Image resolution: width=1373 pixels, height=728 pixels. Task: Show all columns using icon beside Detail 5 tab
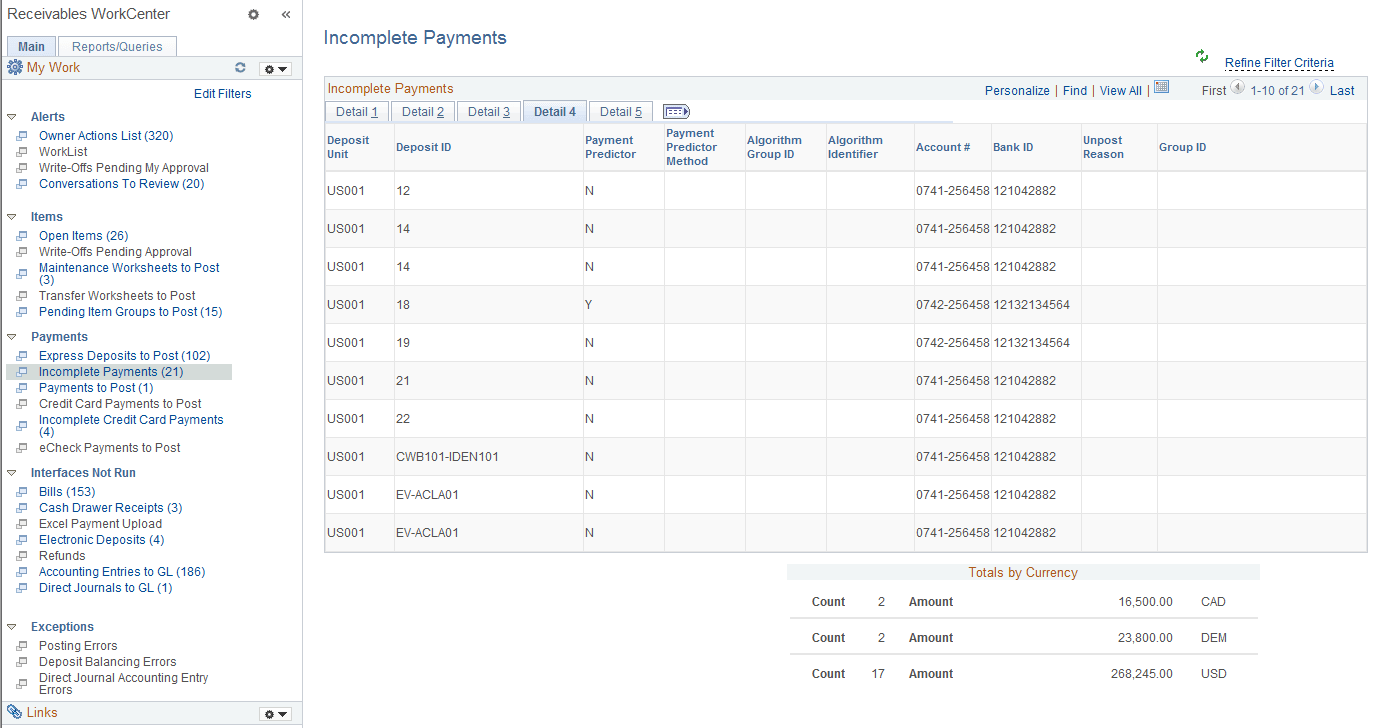coord(677,111)
